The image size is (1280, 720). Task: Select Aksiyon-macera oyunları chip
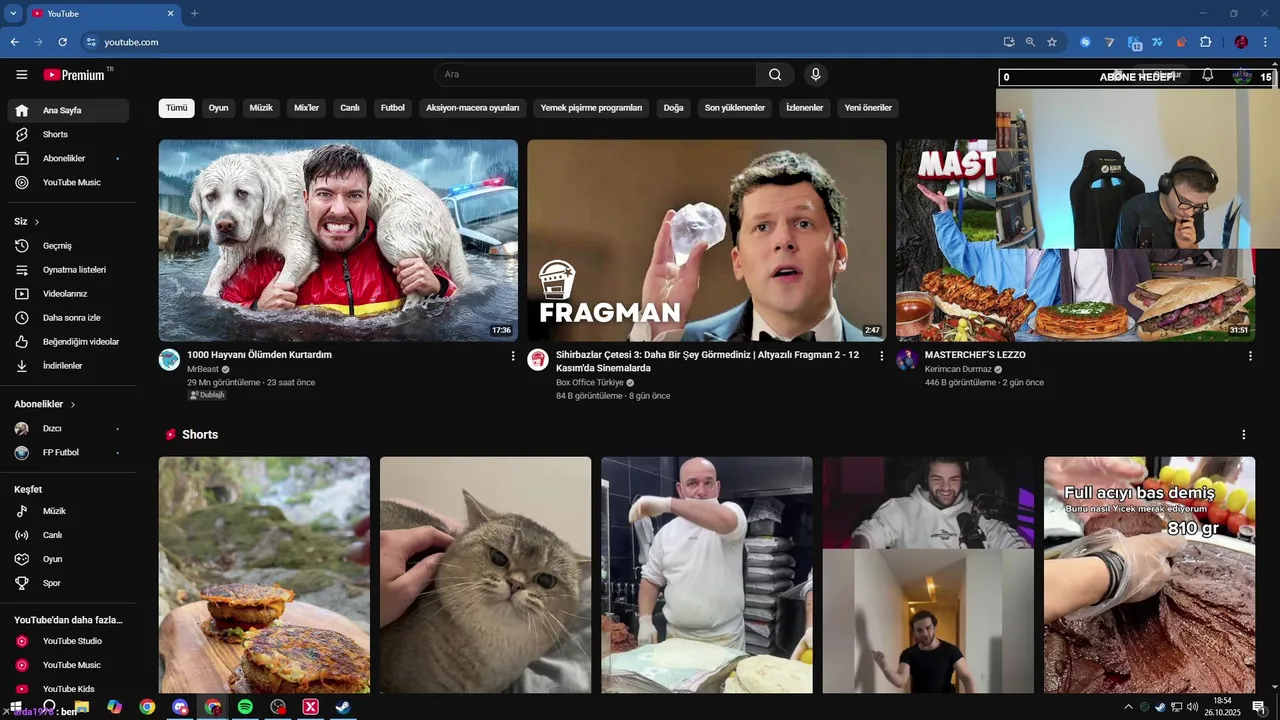pyautogui.click(x=473, y=108)
